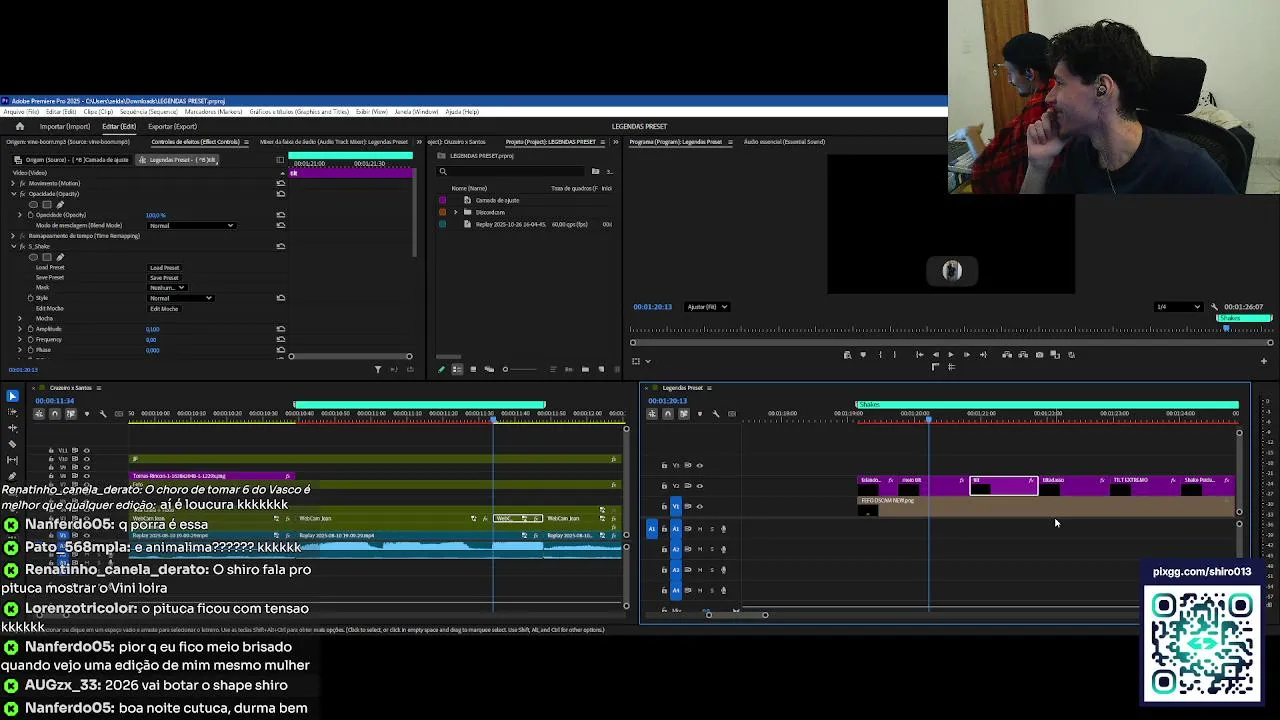
Task: Open the Marcadores (Markers) menu
Action: [x=214, y=111]
